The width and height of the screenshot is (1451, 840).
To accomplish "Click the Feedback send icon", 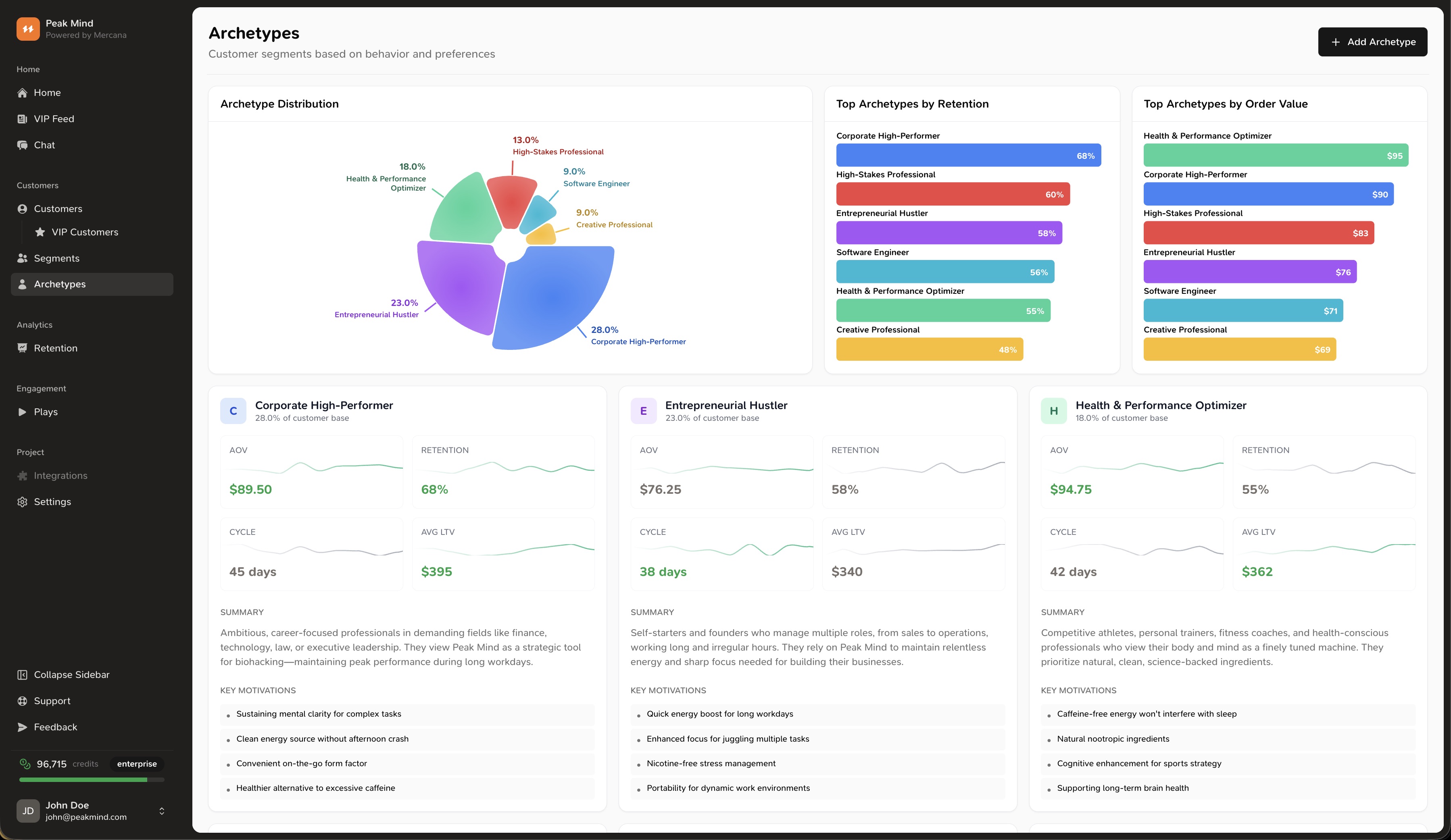I will pos(23,727).
